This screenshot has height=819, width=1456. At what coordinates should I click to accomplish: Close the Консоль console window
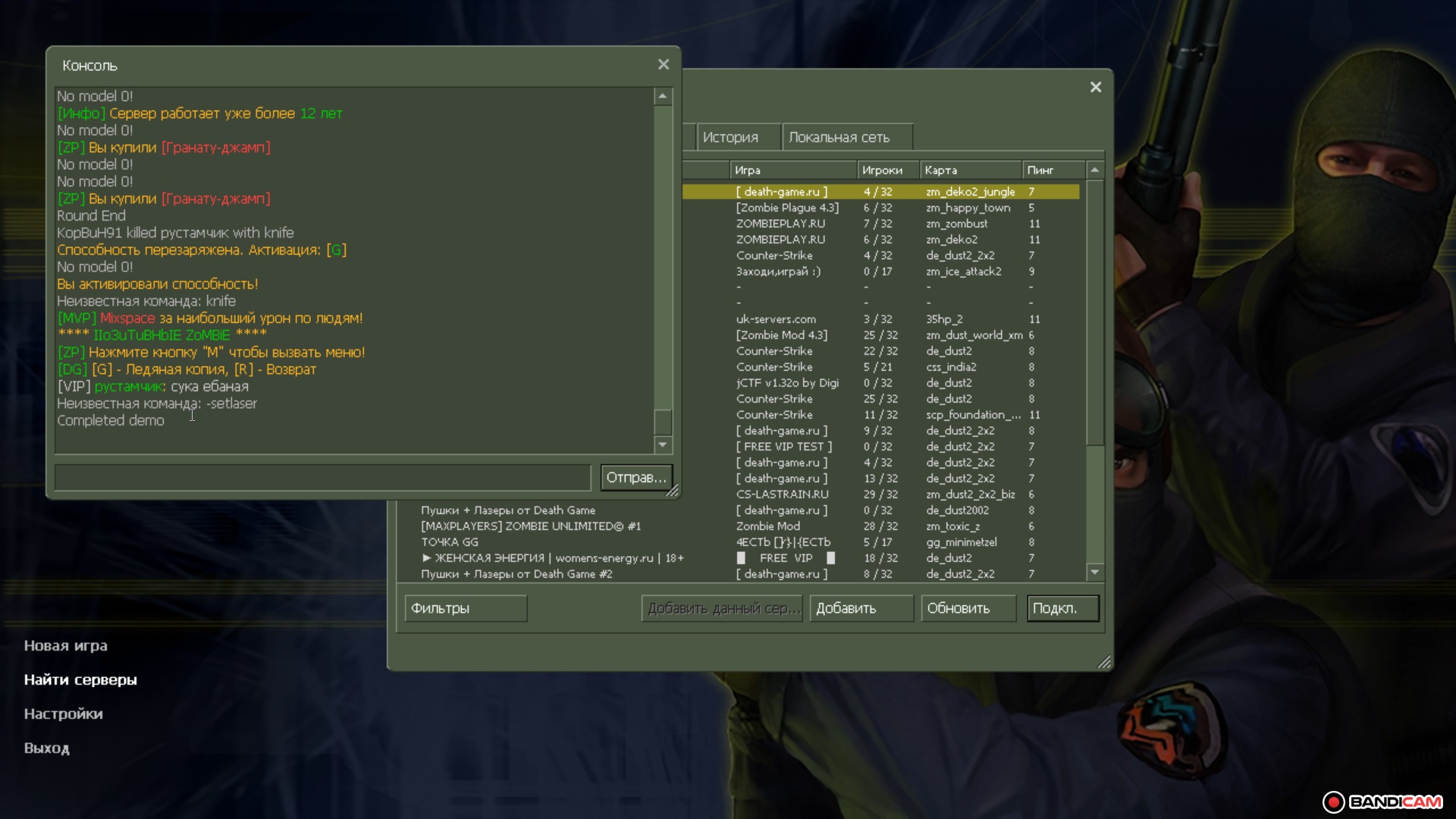coord(664,64)
